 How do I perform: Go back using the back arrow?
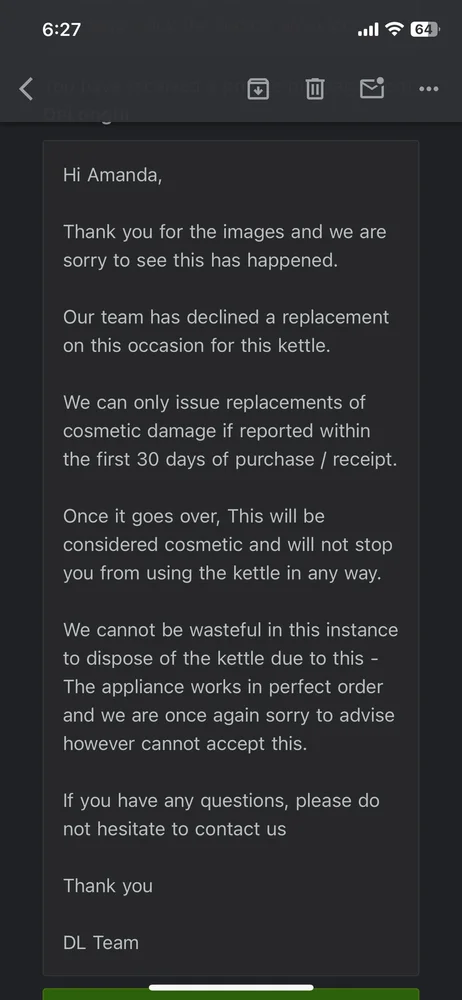pos(26,89)
